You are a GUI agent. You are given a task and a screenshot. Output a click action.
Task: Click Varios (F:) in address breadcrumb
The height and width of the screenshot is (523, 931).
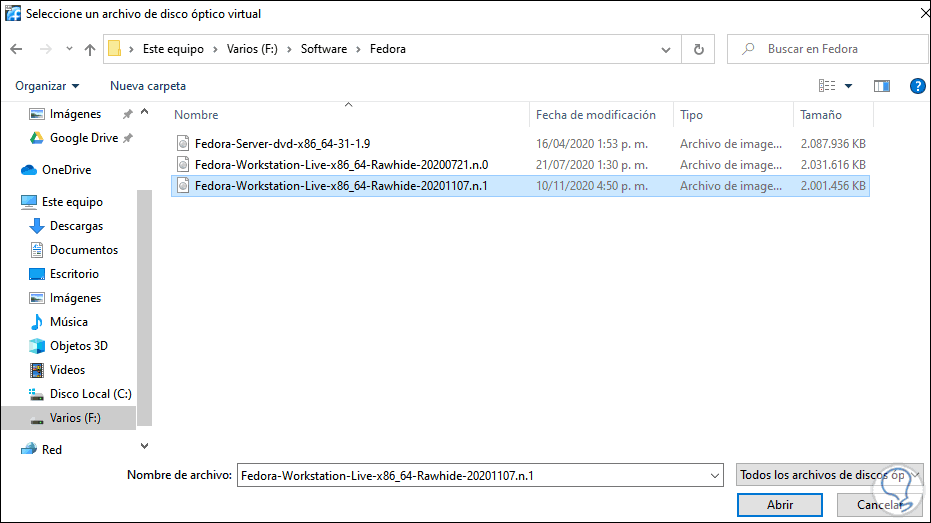pyautogui.click(x=252, y=49)
